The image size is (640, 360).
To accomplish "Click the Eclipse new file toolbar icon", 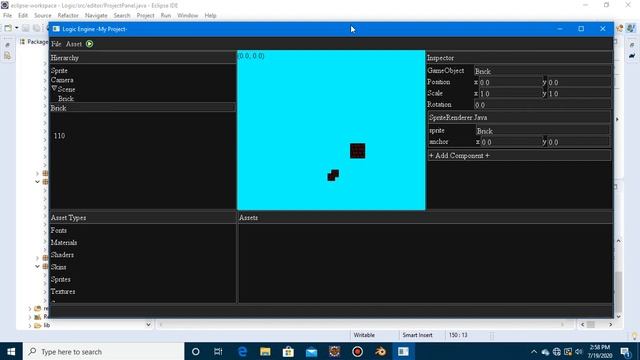I will (x=8, y=28).
